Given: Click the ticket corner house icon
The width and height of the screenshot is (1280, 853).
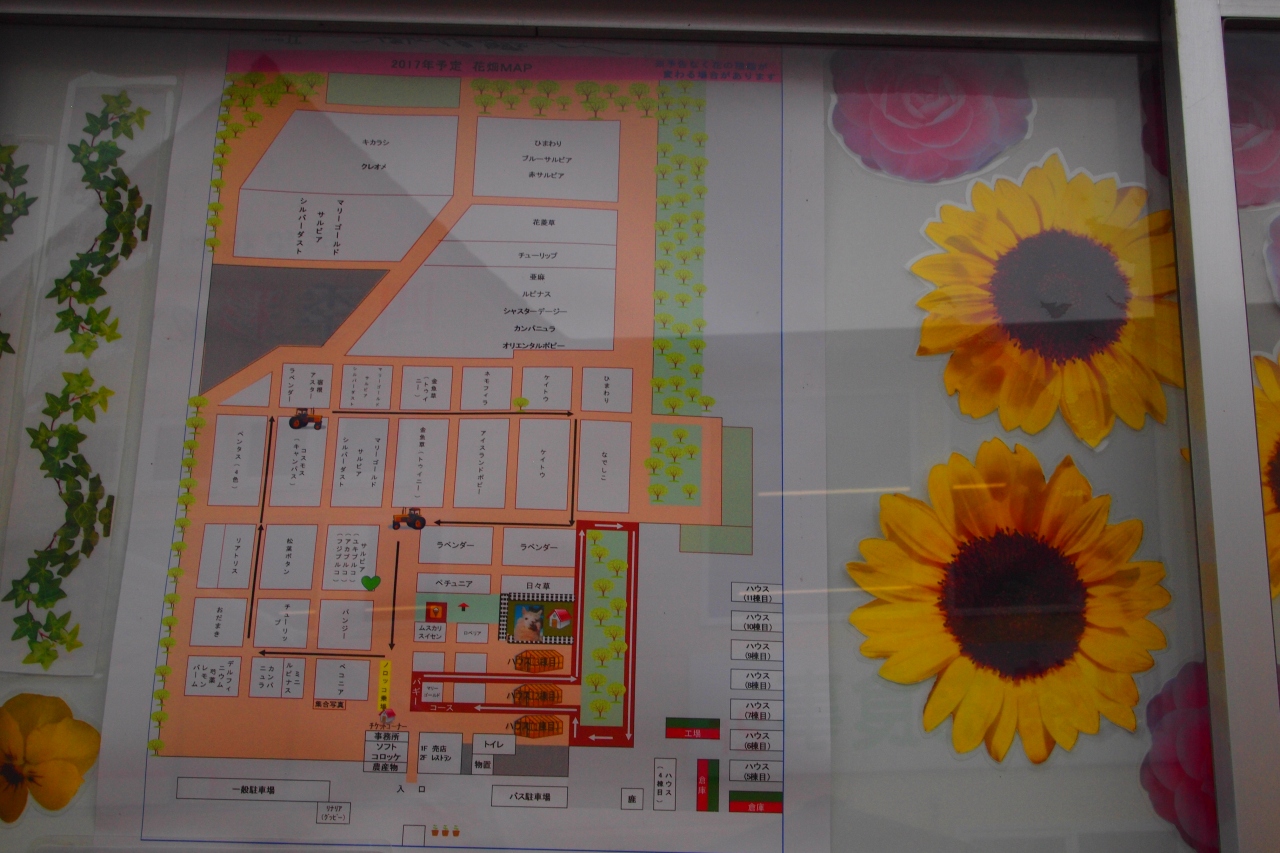Looking at the screenshot, I should (387, 717).
